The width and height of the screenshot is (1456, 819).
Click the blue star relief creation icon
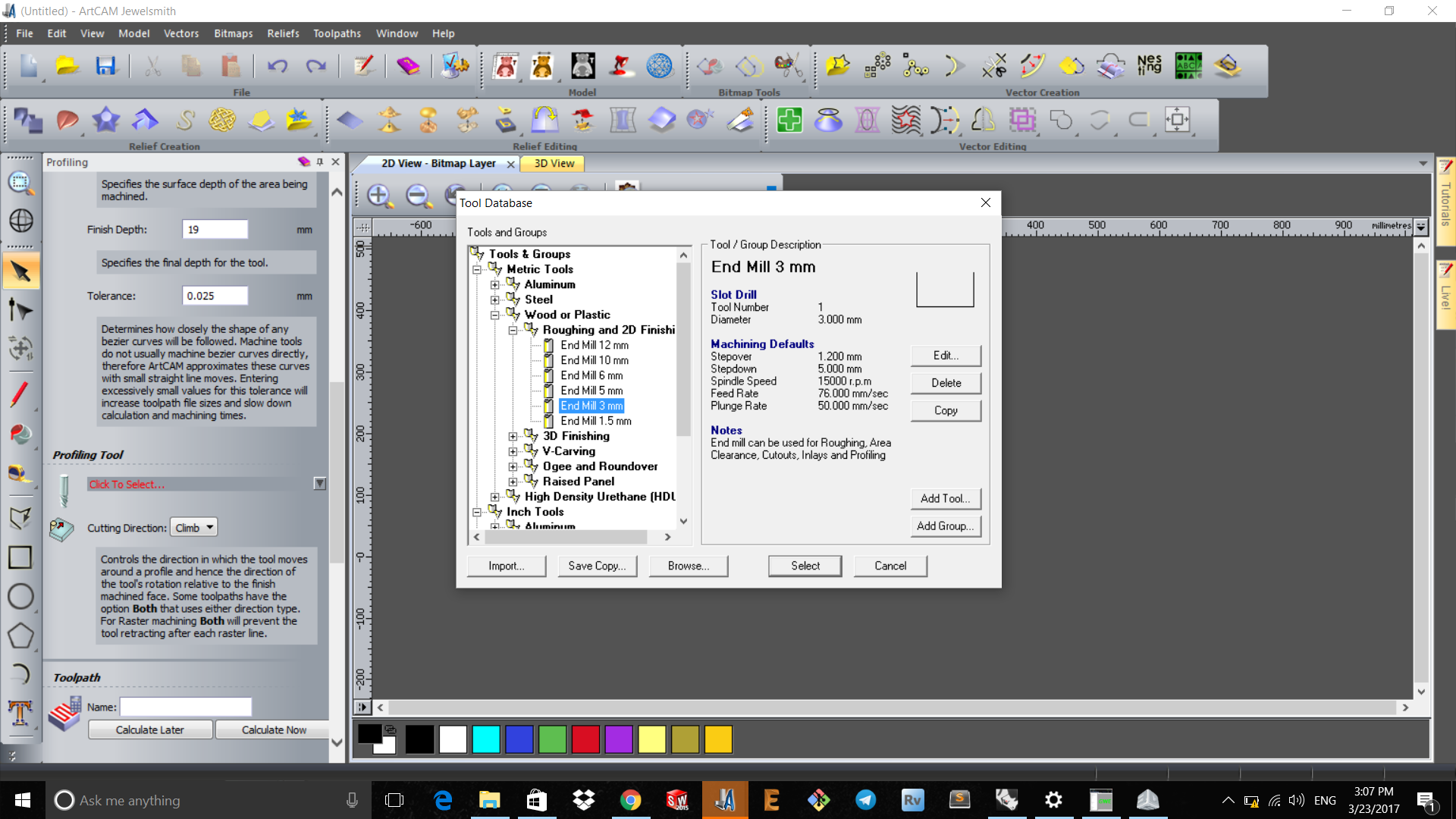click(x=106, y=121)
